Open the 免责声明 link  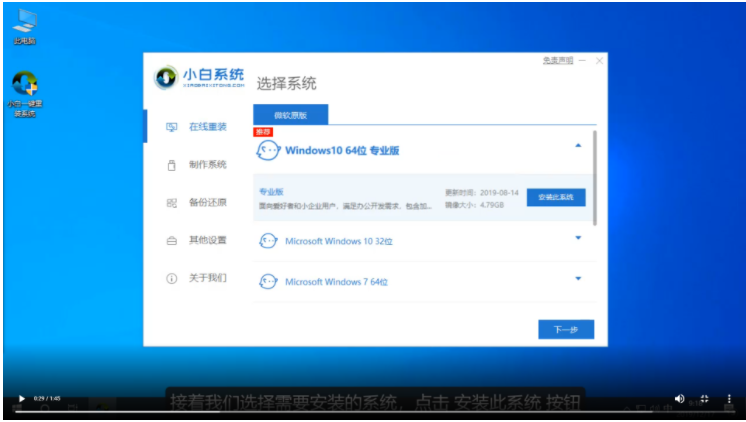coord(558,60)
